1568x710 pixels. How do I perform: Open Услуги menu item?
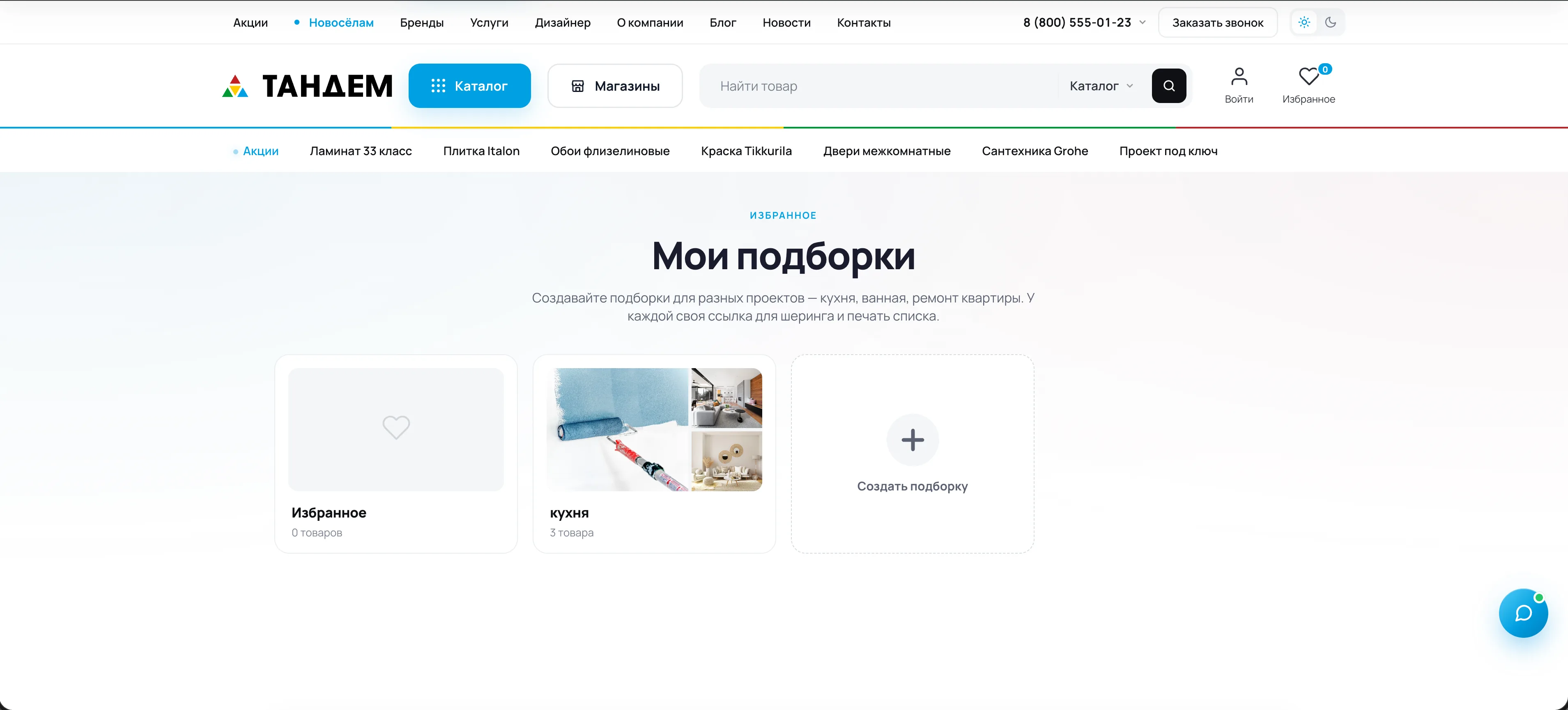tap(489, 23)
